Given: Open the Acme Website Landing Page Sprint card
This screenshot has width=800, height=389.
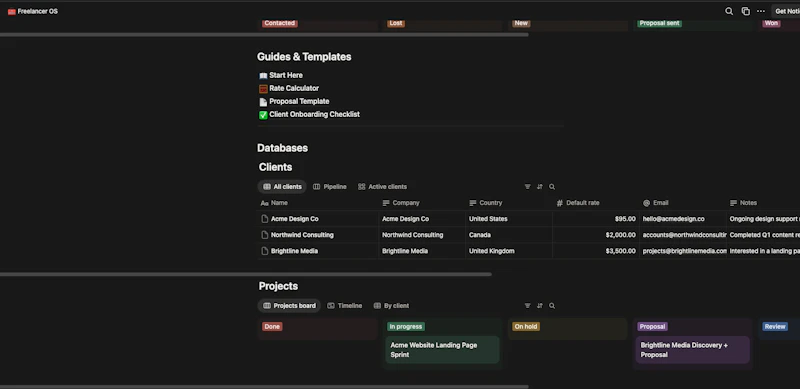Looking at the screenshot, I should pos(442,350).
